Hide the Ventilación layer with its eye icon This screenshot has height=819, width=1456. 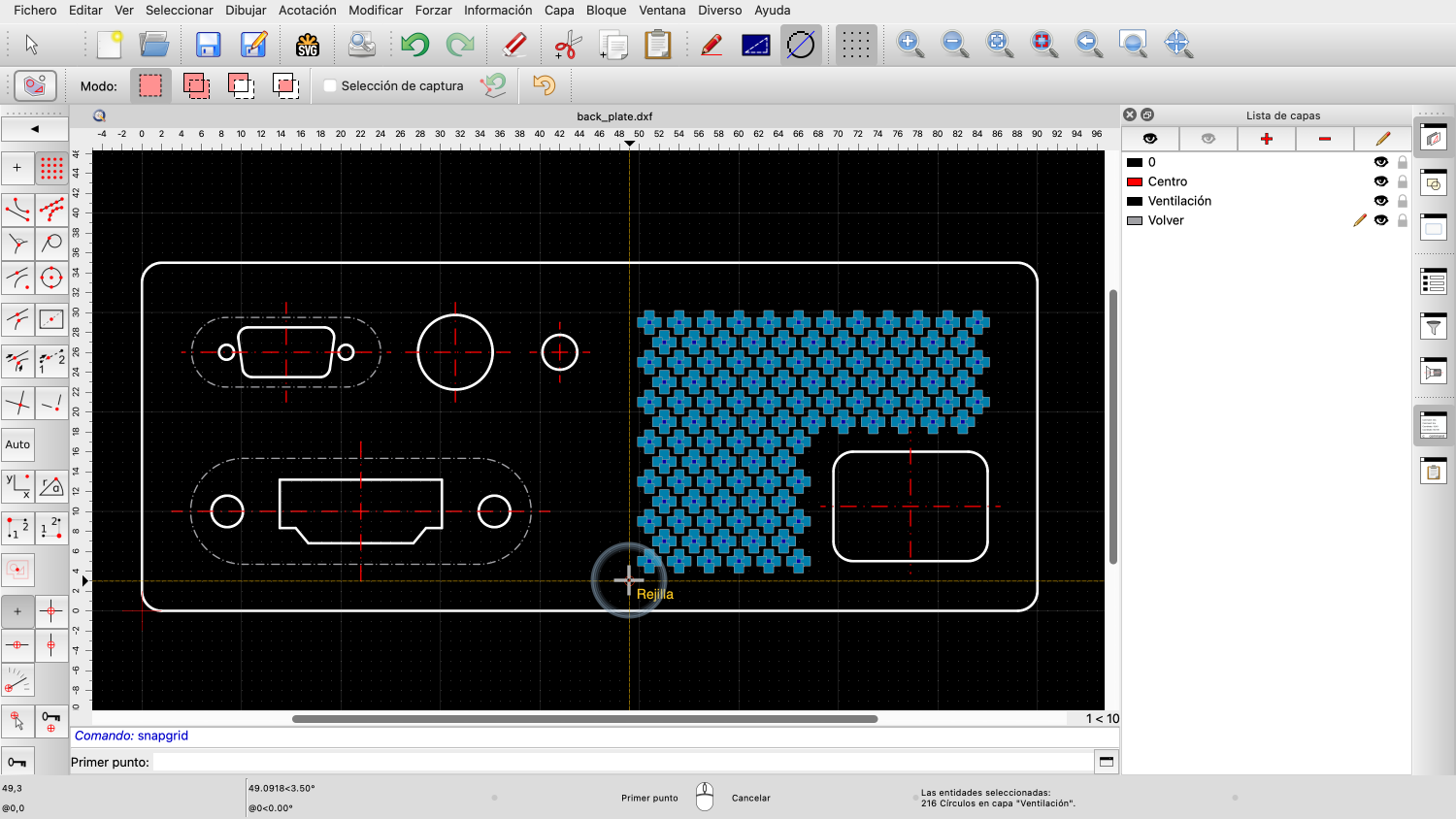click(x=1380, y=201)
